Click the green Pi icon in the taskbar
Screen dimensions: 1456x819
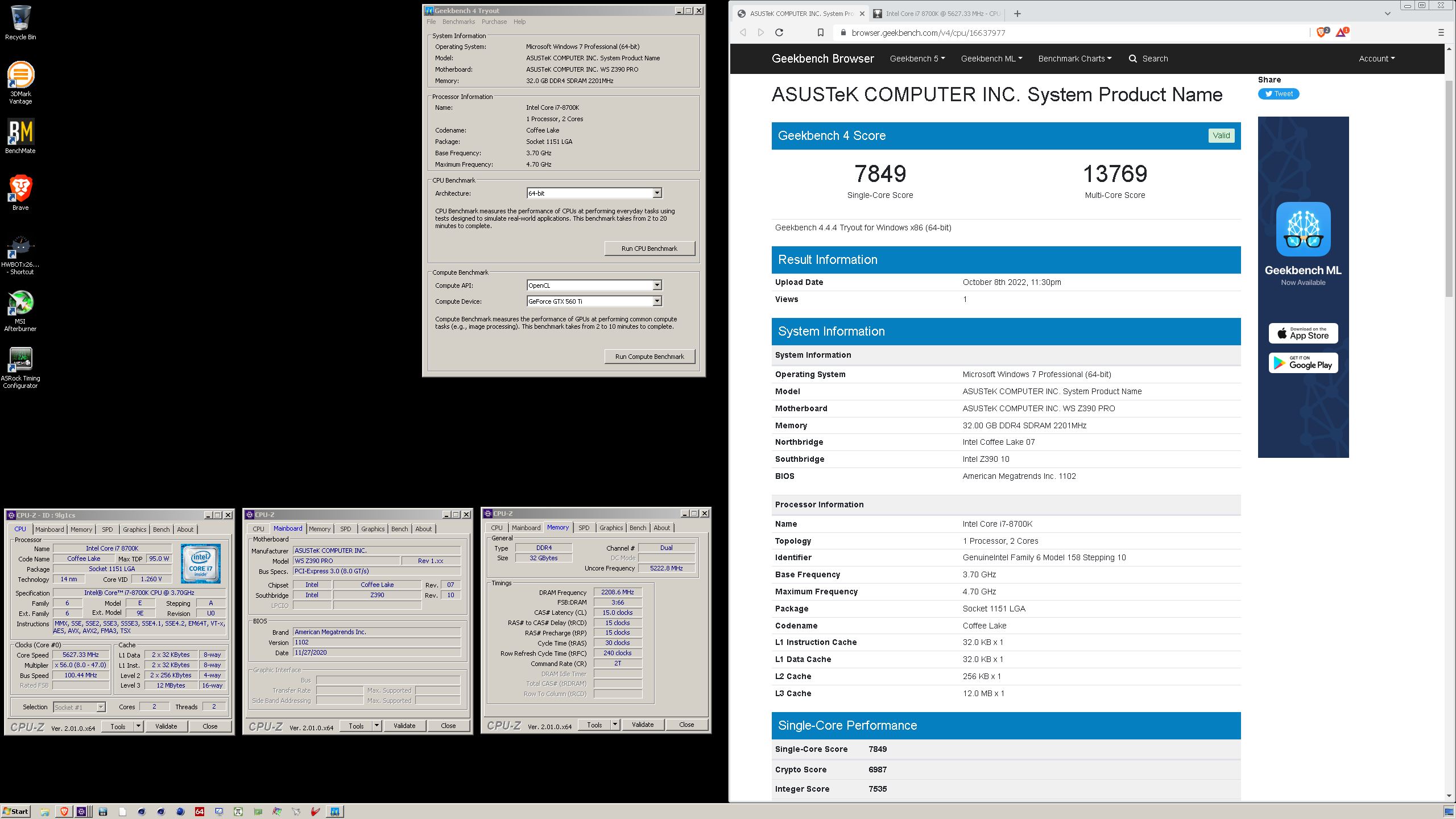(x=238, y=812)
